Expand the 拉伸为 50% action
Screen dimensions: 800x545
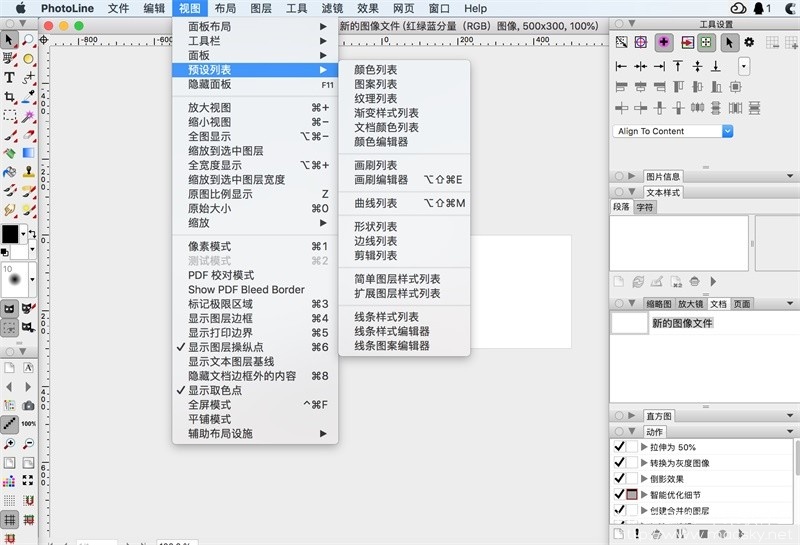click(644, 447)
